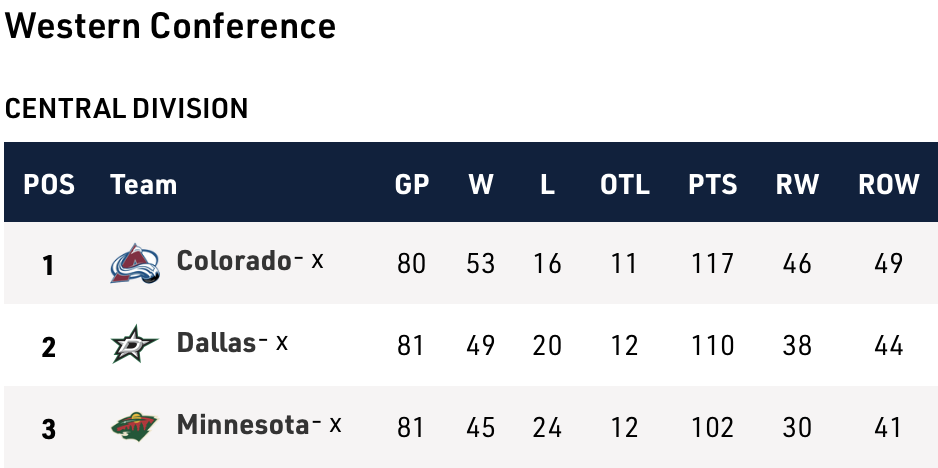Click the Western Conference heading
The height and width of the screenshot is (468, 938).
(170, 27)
